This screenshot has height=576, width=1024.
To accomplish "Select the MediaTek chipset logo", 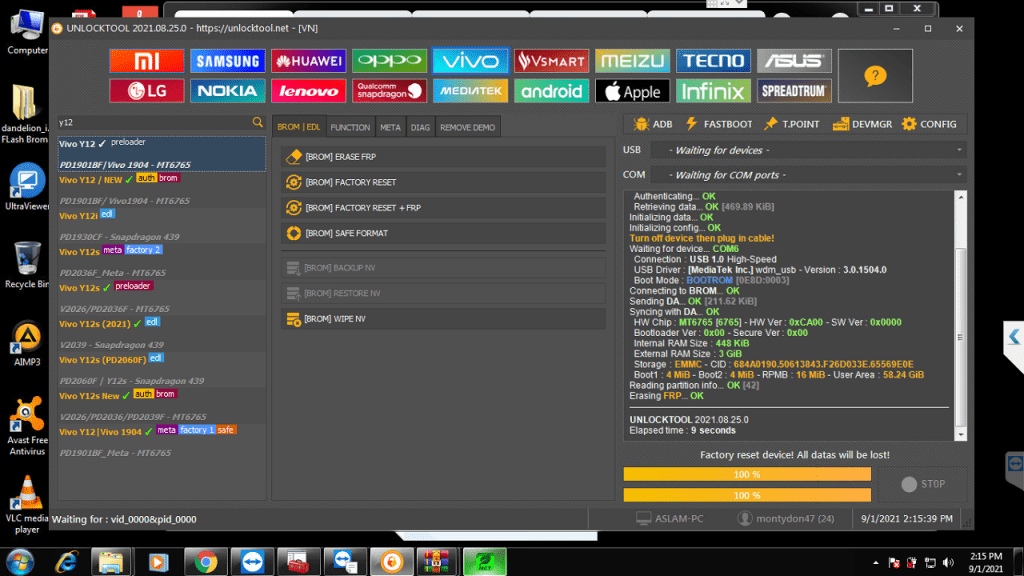I will pos(470,91).
